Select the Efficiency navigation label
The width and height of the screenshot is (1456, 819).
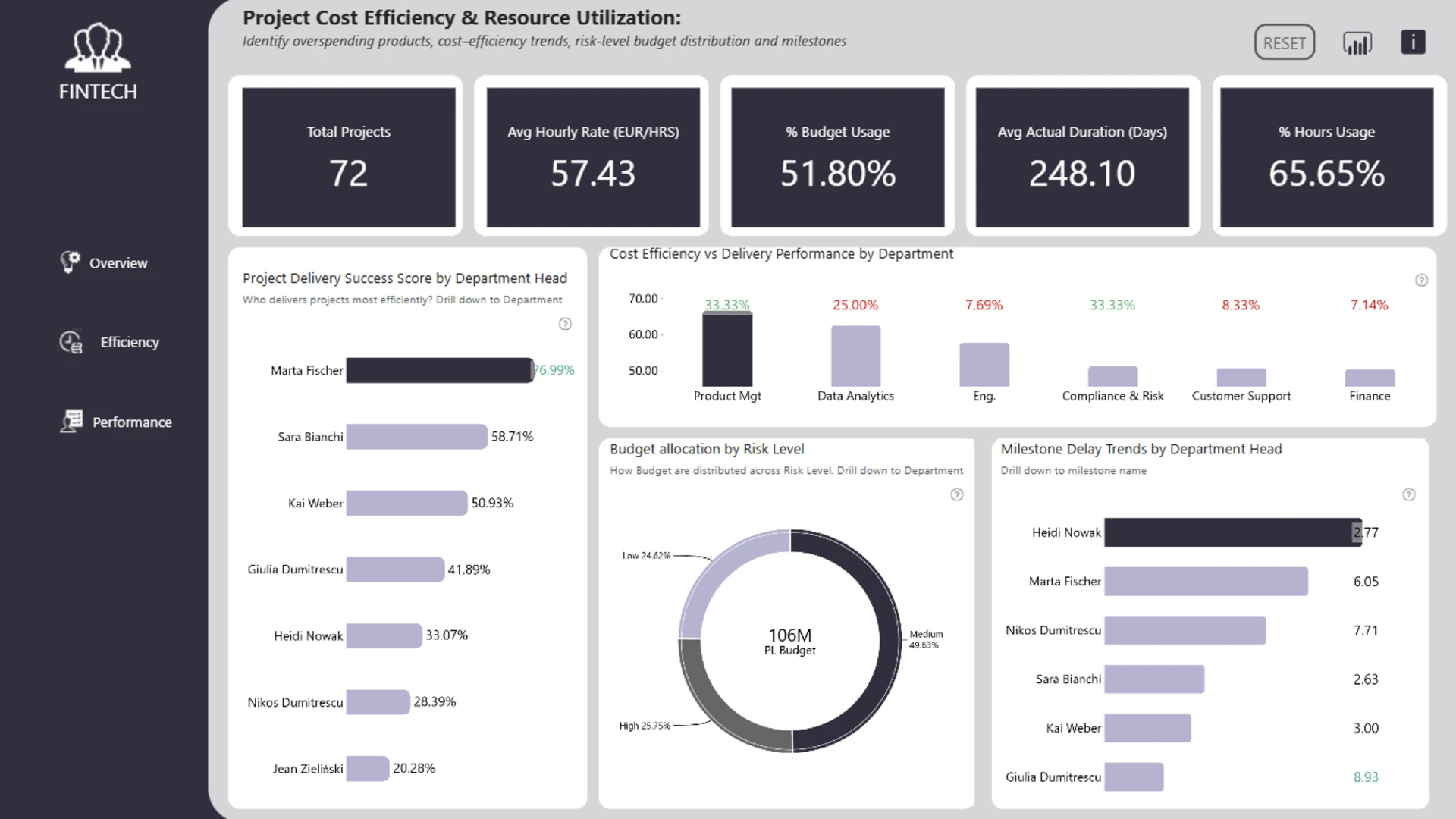(130, 342)
